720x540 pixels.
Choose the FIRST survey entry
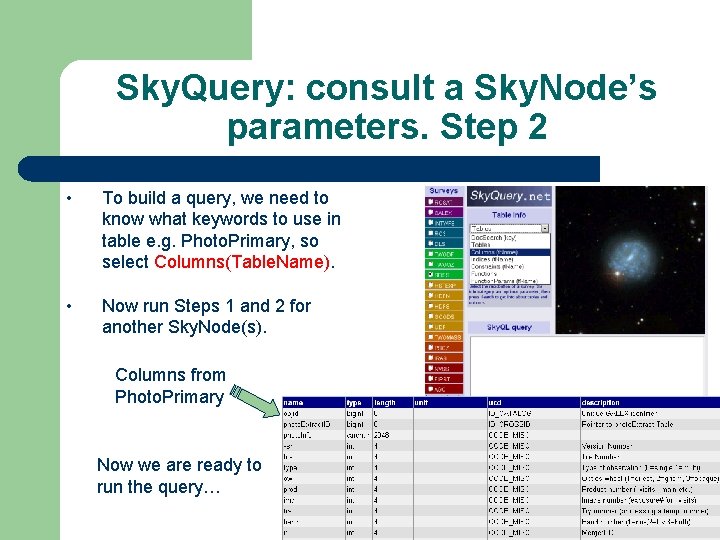(444, 379)
